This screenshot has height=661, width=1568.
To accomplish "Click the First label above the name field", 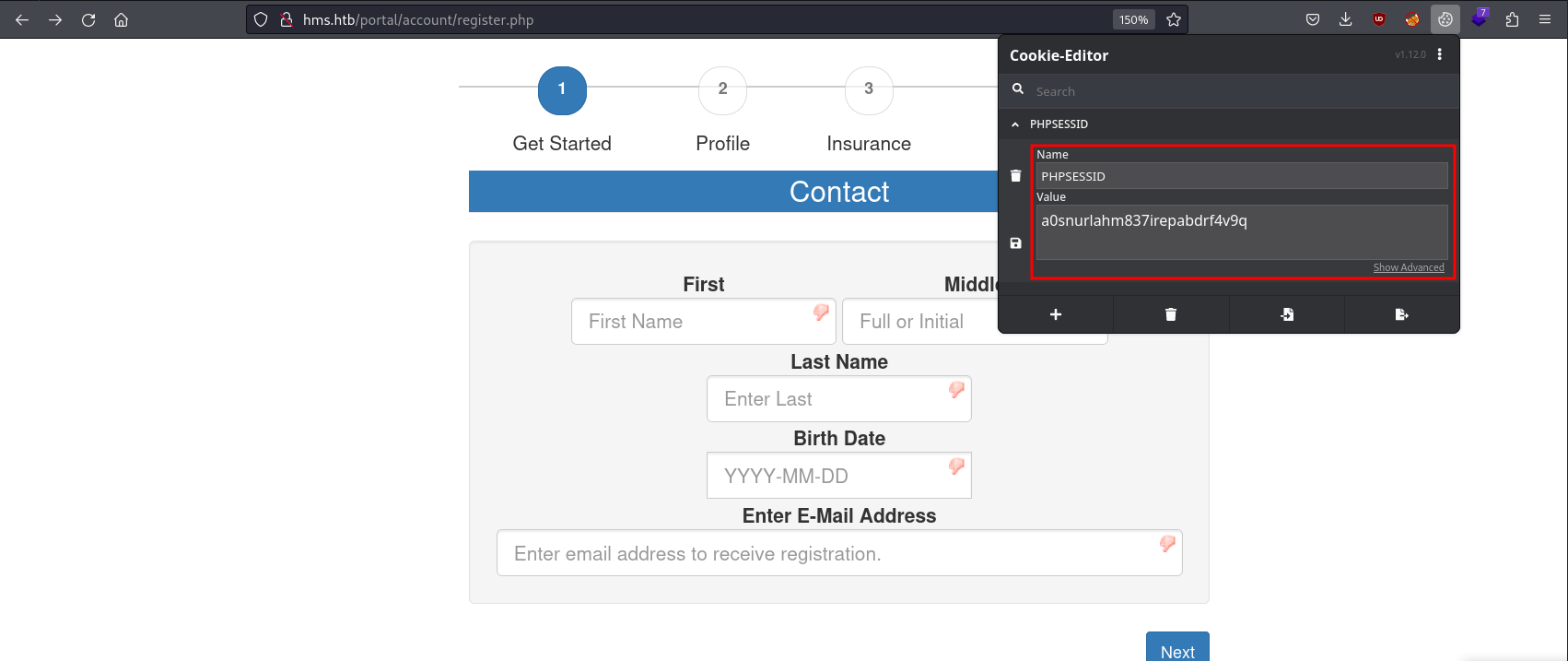I will point(704,284).
